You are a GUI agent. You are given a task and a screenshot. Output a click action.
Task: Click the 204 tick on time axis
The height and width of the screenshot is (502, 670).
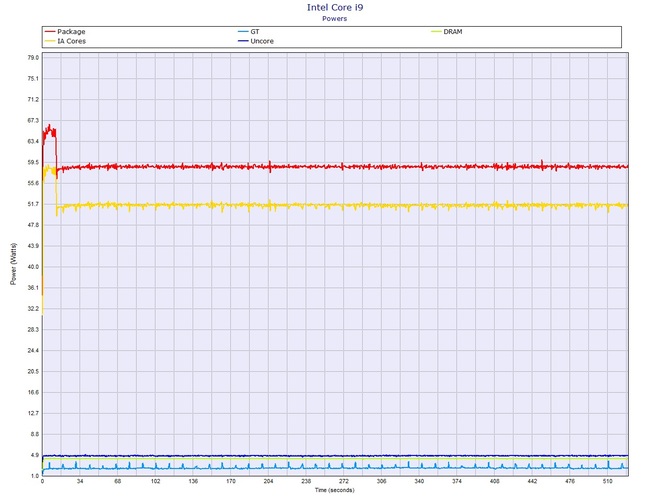(268, 481)
